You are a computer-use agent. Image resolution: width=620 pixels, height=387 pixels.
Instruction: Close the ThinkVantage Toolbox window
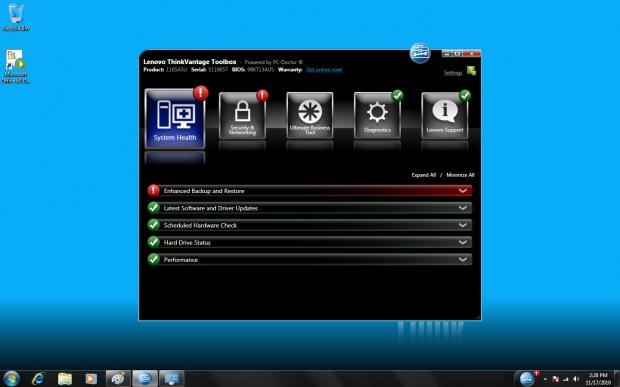[x=472, y=53]
